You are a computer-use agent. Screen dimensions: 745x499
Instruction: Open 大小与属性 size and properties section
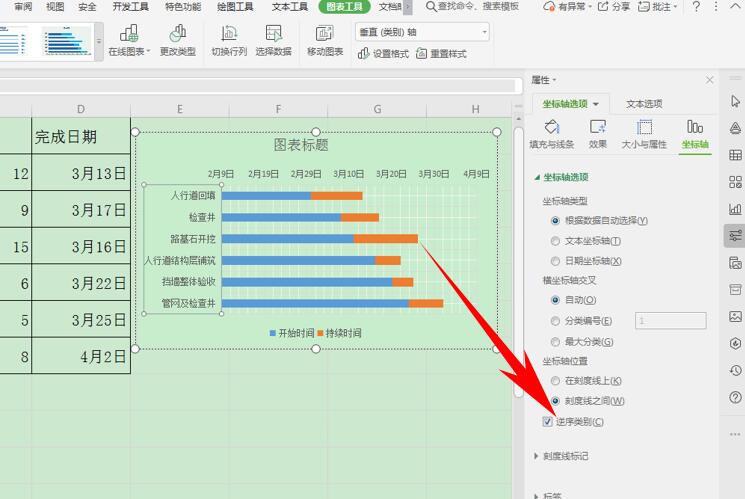(644, 134)
